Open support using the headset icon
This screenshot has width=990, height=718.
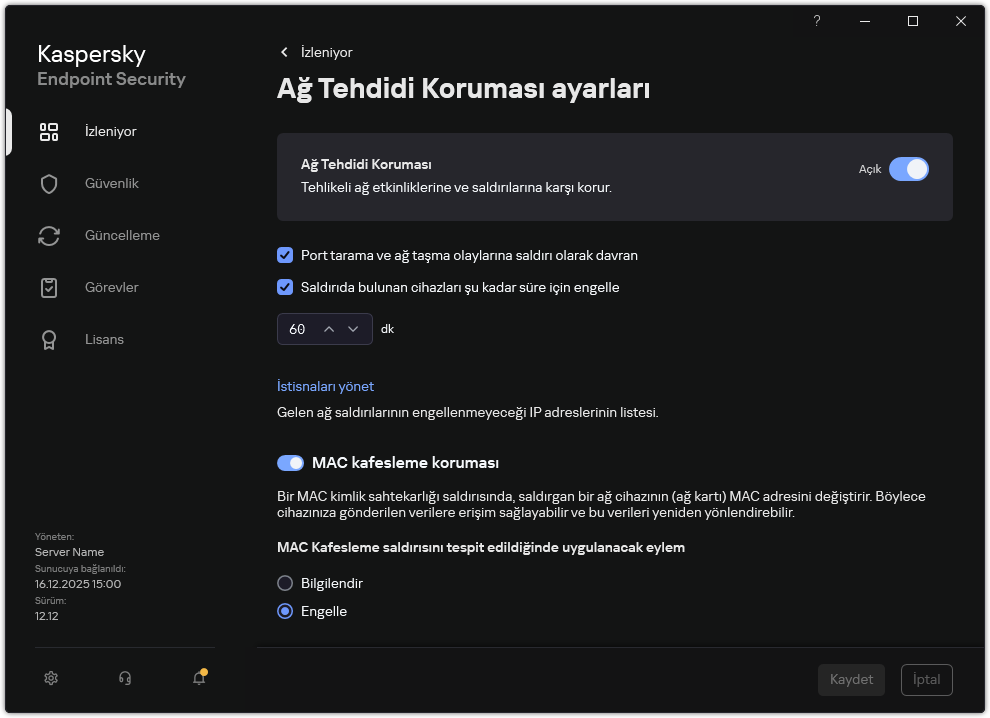point(125,678)
